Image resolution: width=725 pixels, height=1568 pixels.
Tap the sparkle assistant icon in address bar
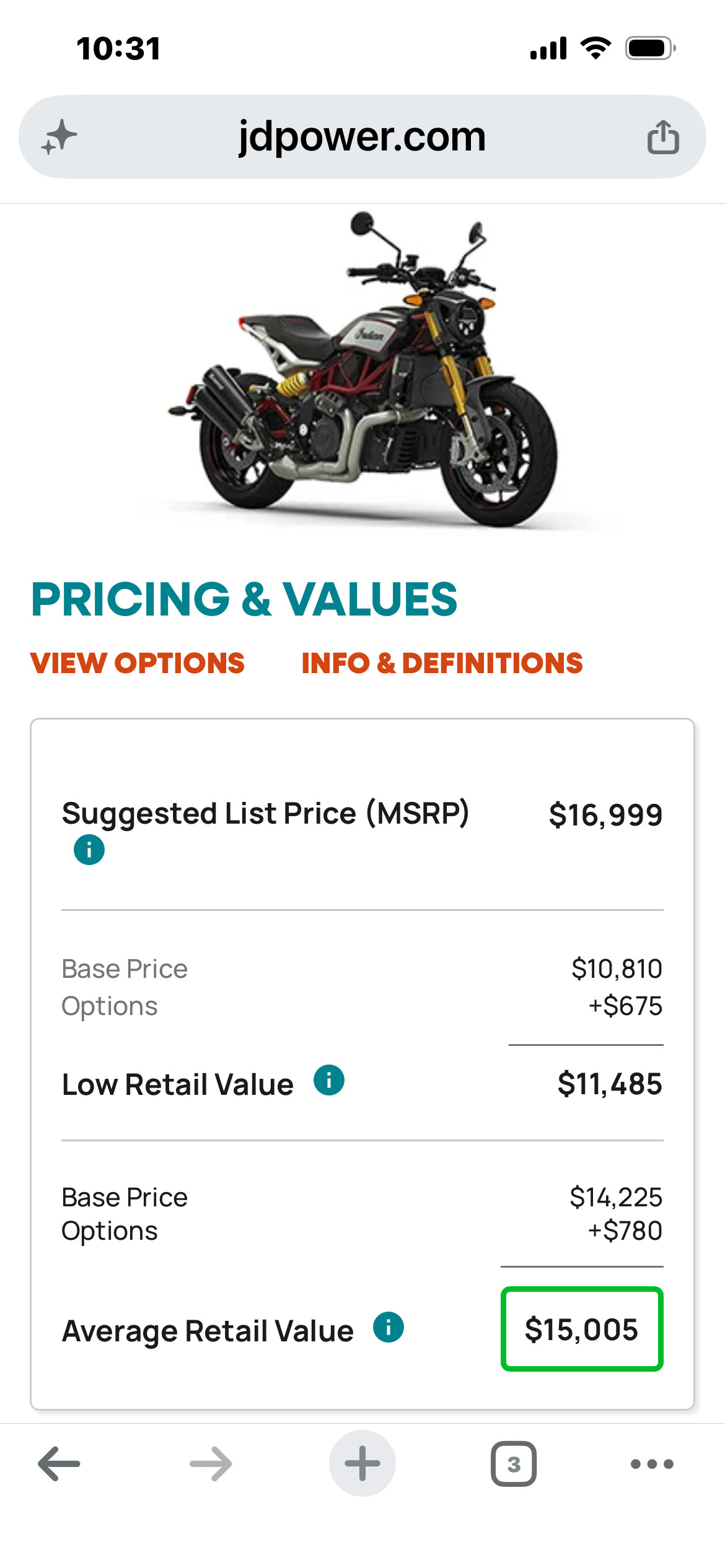click(x=59, y=137)
